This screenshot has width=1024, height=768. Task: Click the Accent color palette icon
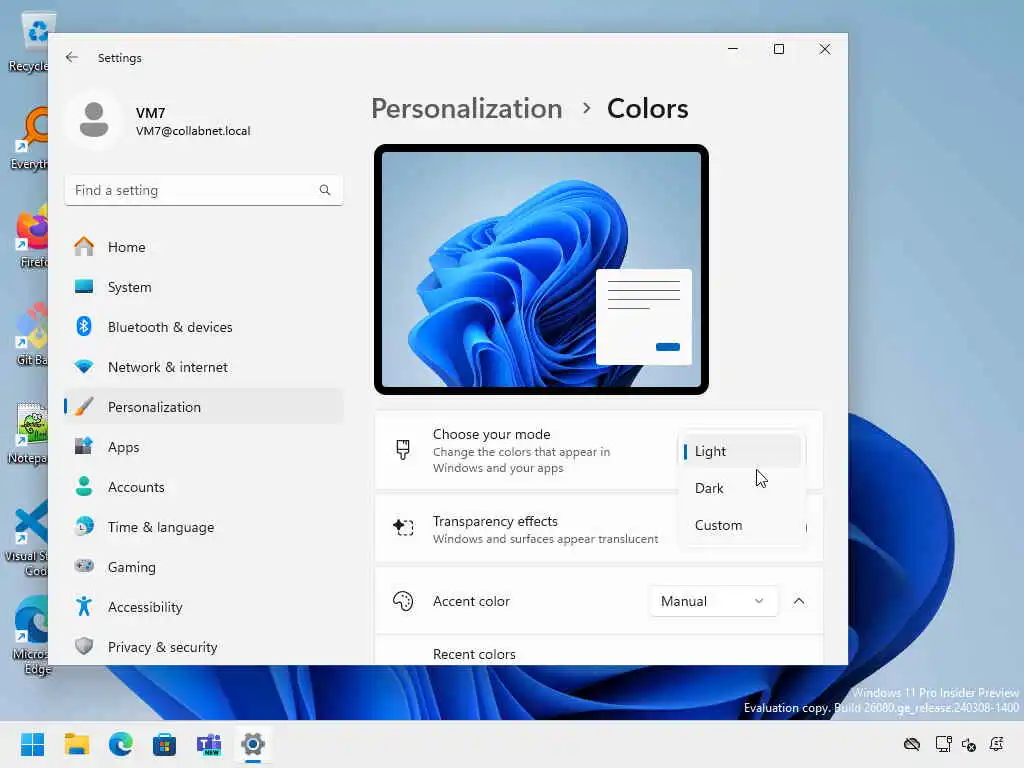[403, 601]
